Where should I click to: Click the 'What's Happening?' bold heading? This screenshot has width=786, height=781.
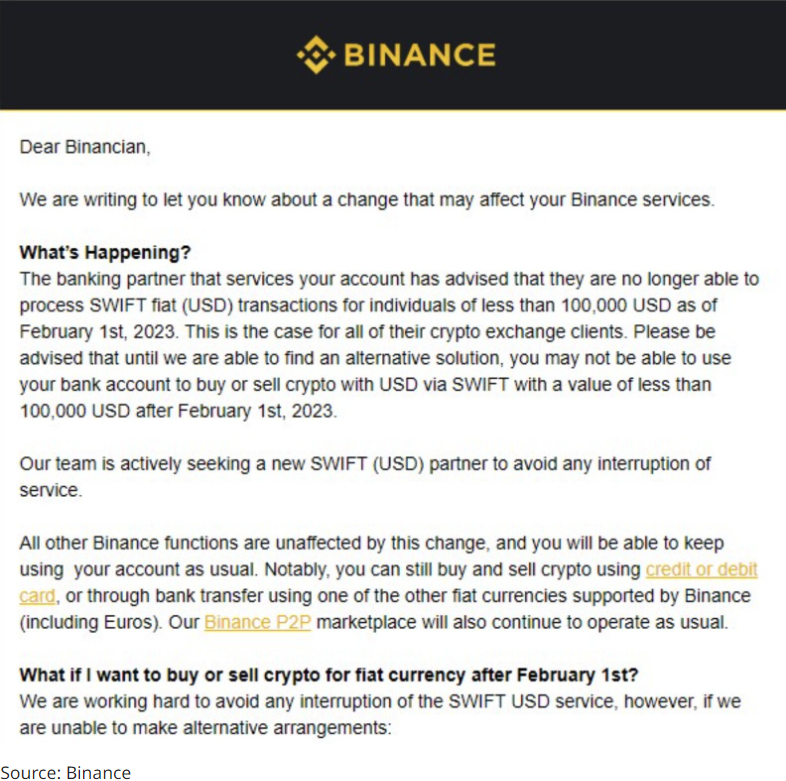click(105, 252)
